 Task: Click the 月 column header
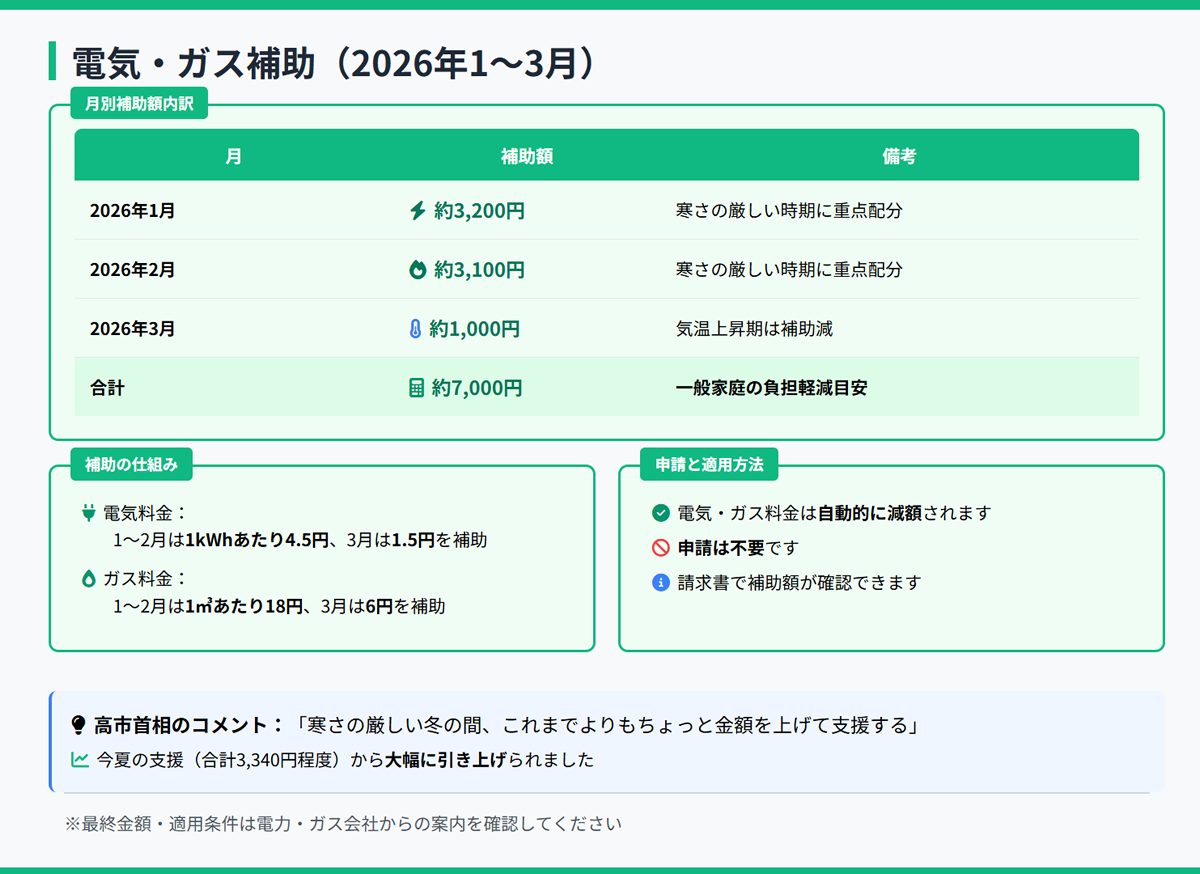[233, 156]
